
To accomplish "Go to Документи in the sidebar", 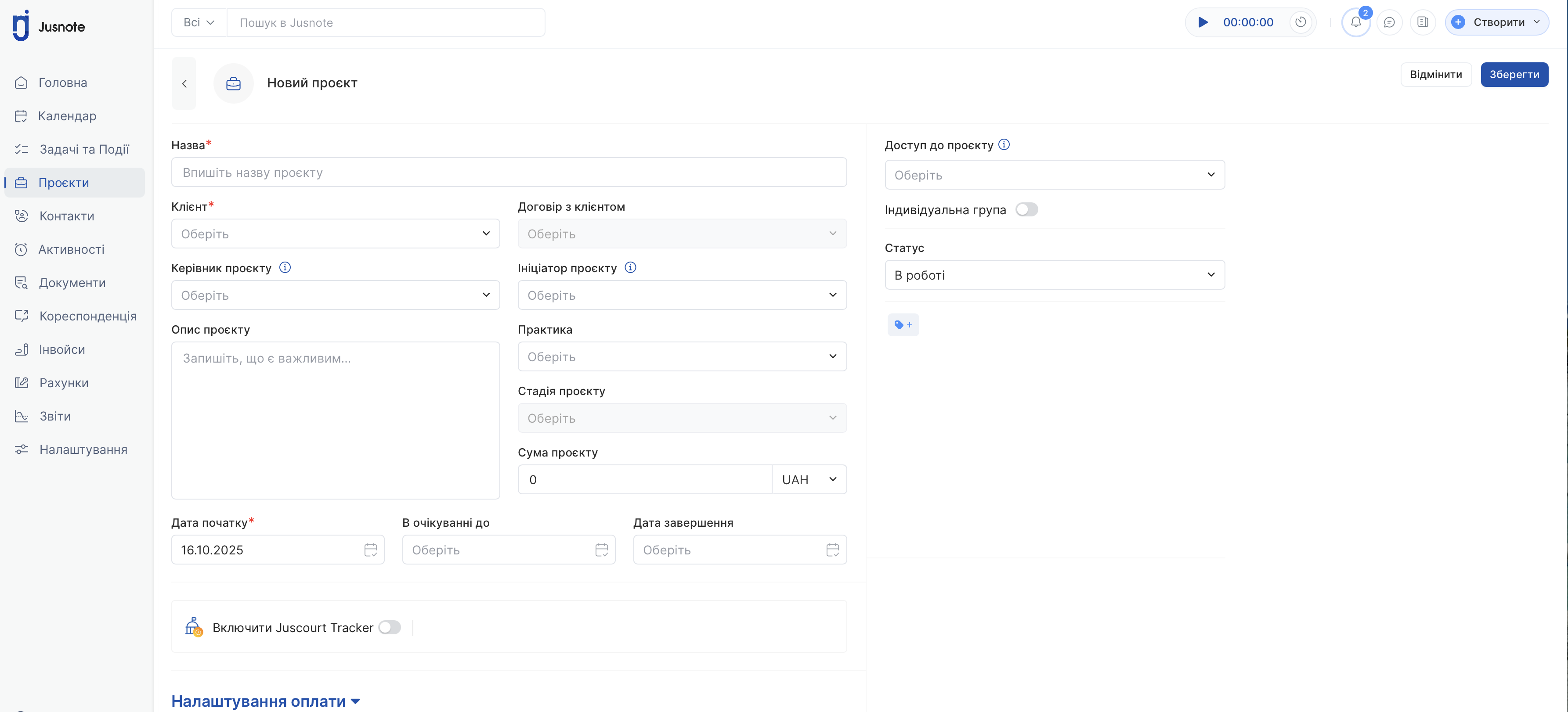I will pos(72,283).
